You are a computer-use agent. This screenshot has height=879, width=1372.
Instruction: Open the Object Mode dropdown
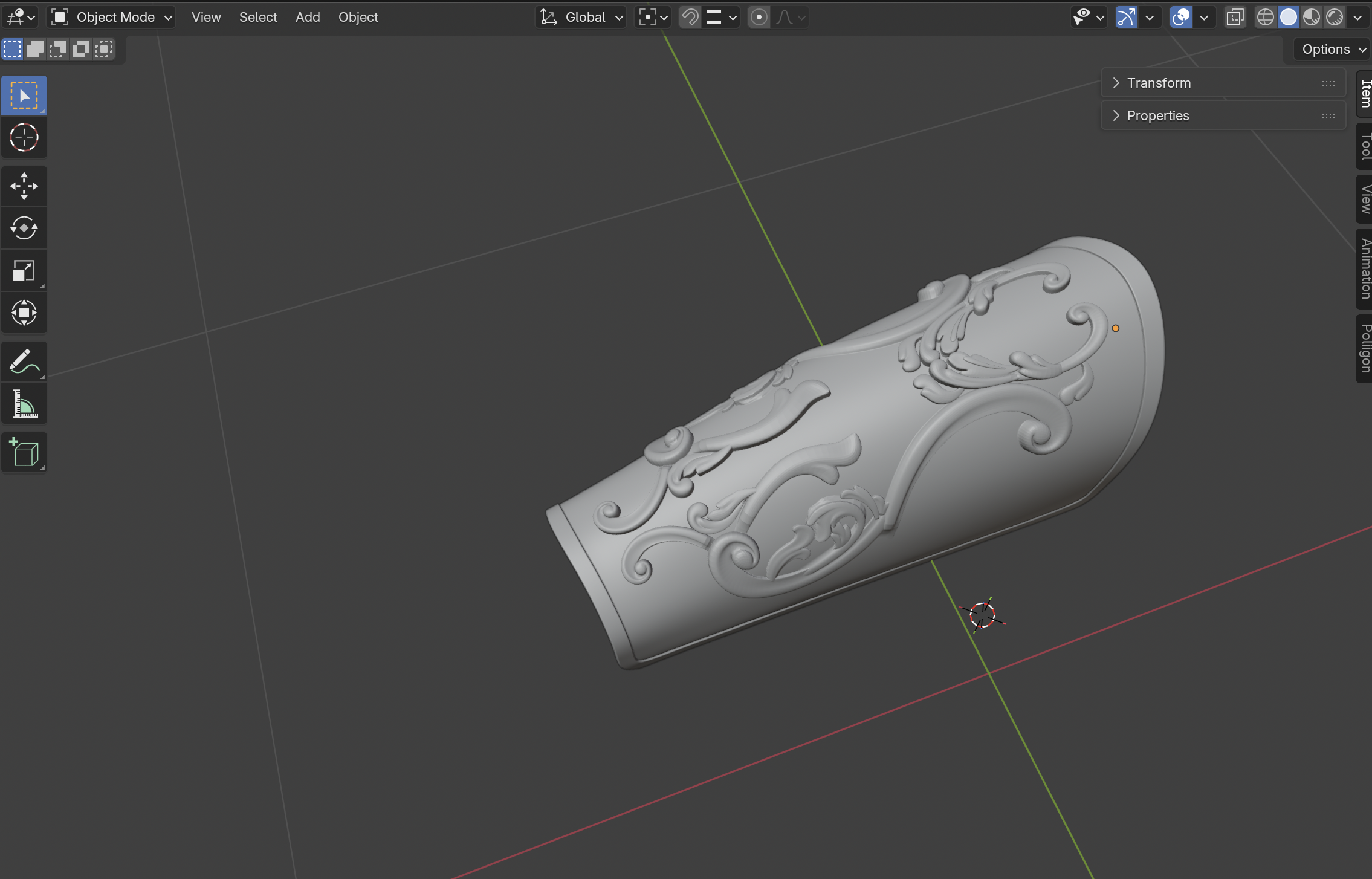pyautogui.click(x=112, y=17)
